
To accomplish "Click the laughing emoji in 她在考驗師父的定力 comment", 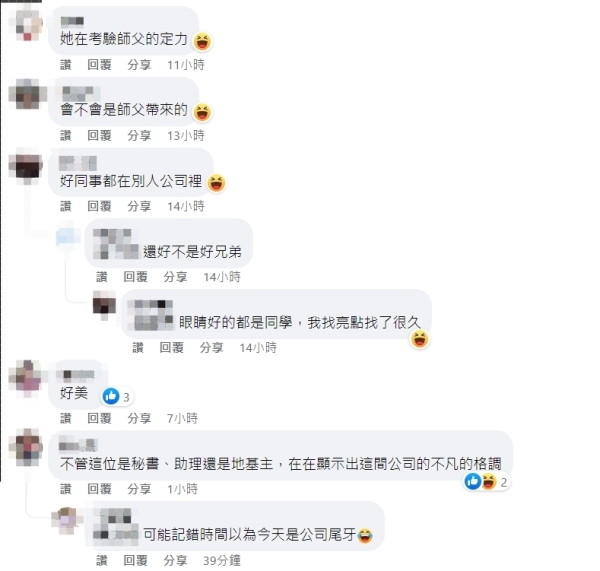I will [202, 41].
